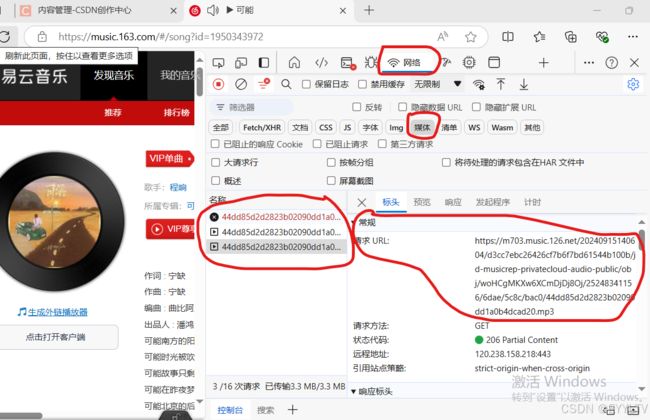The height and width of the screenshot is (420, 650).
Task: Switch to the 响应 tab
Action: (453, 202)
